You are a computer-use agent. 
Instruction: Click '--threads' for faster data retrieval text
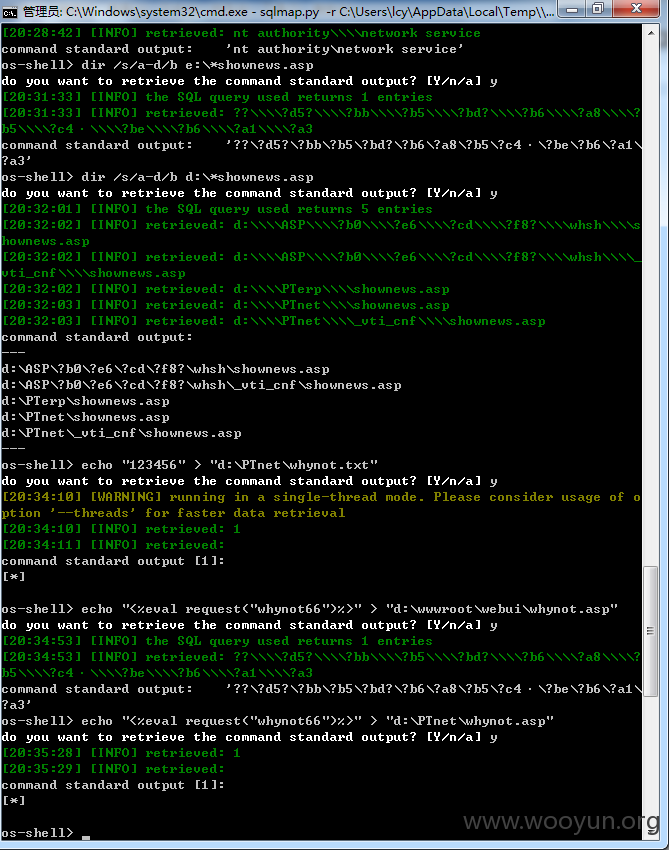(x=197, y=513)
